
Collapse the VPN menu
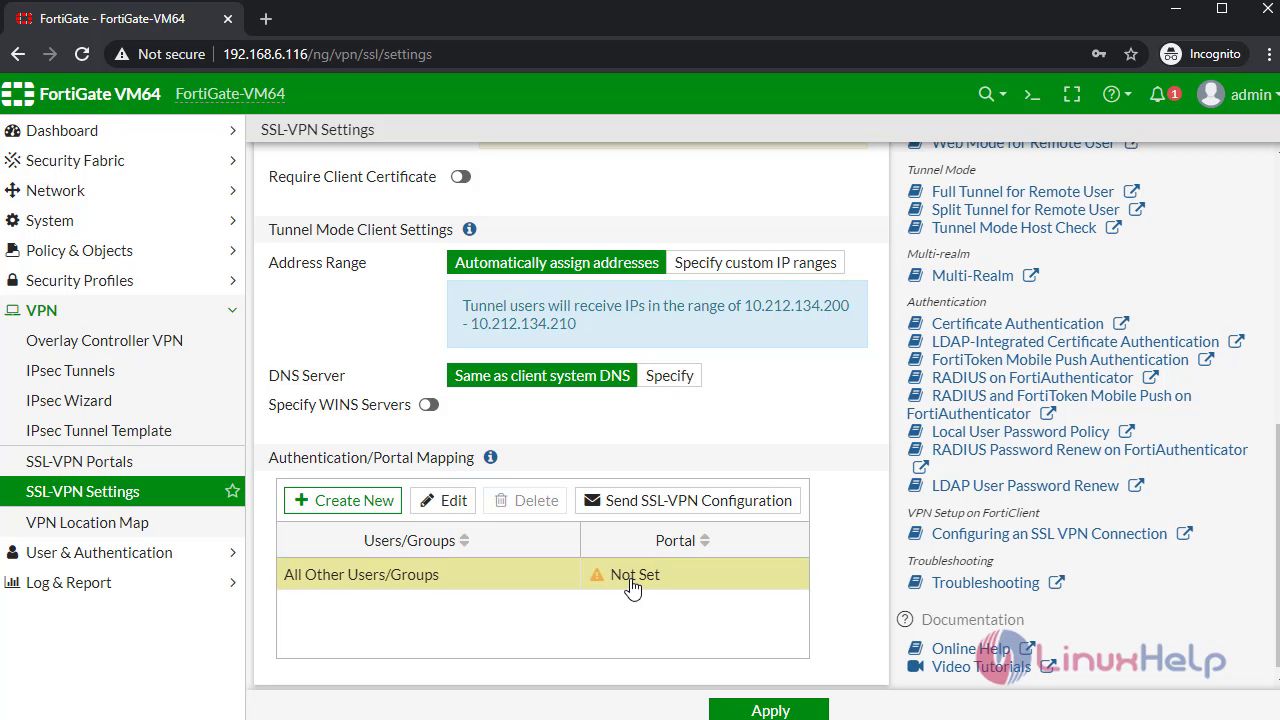122,310
